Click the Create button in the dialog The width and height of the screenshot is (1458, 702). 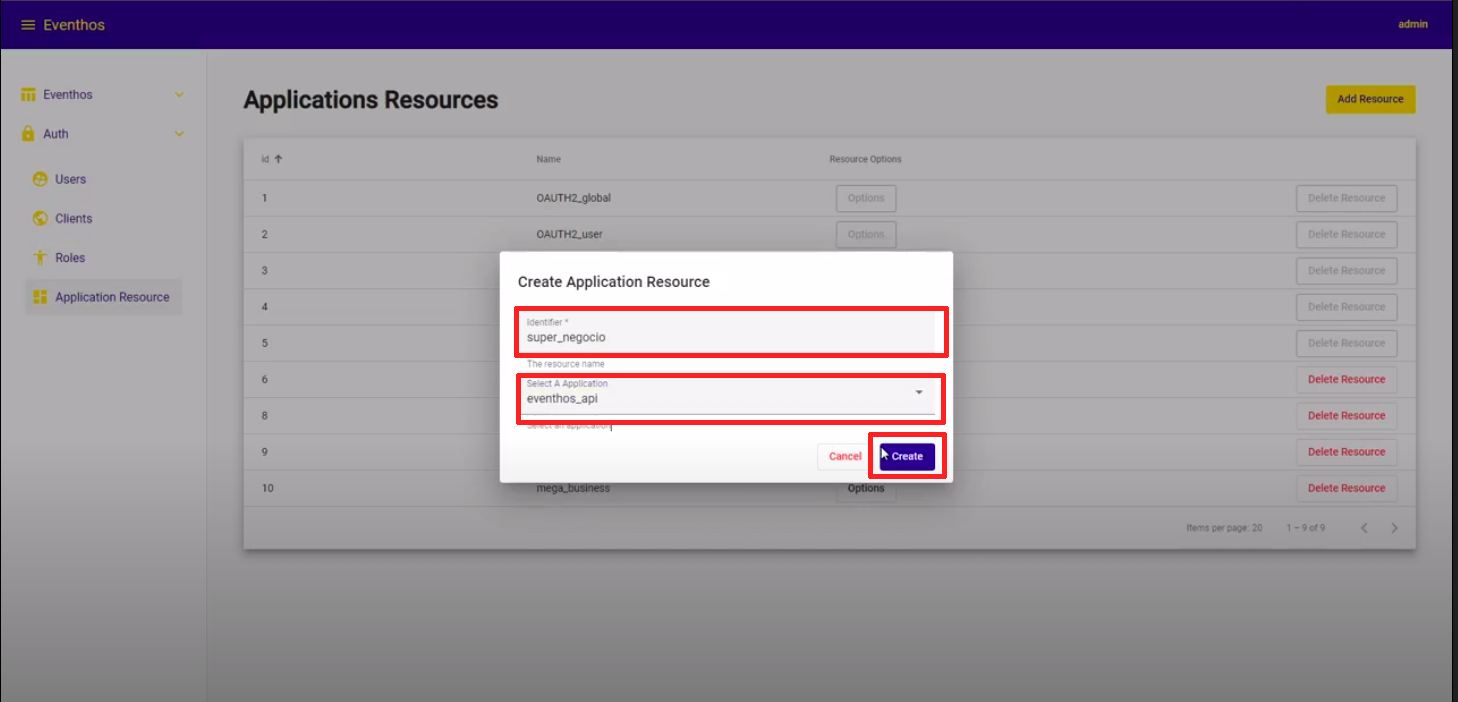tap(906, 456)
